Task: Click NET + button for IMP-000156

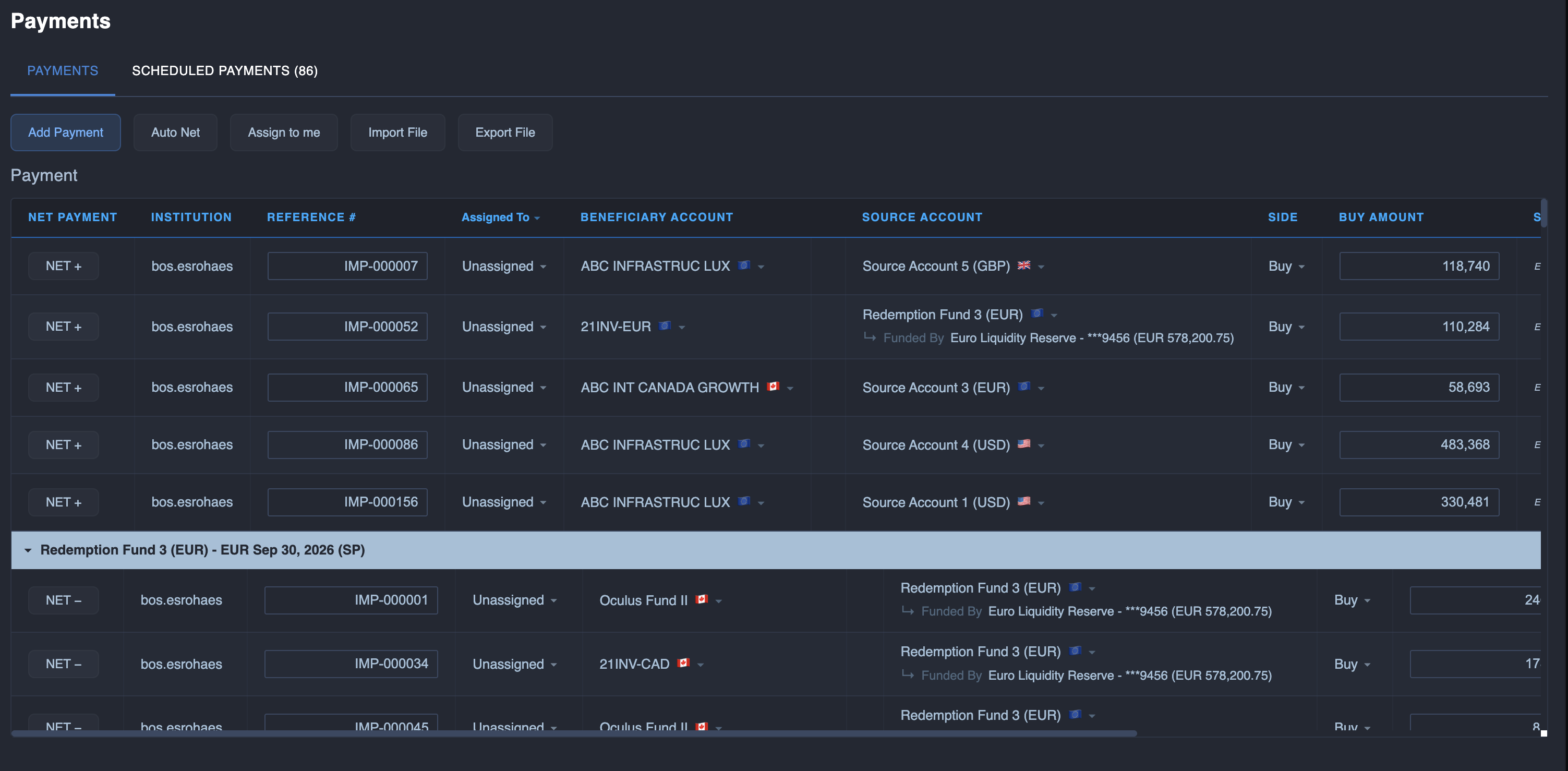Action: pos(63,502)
